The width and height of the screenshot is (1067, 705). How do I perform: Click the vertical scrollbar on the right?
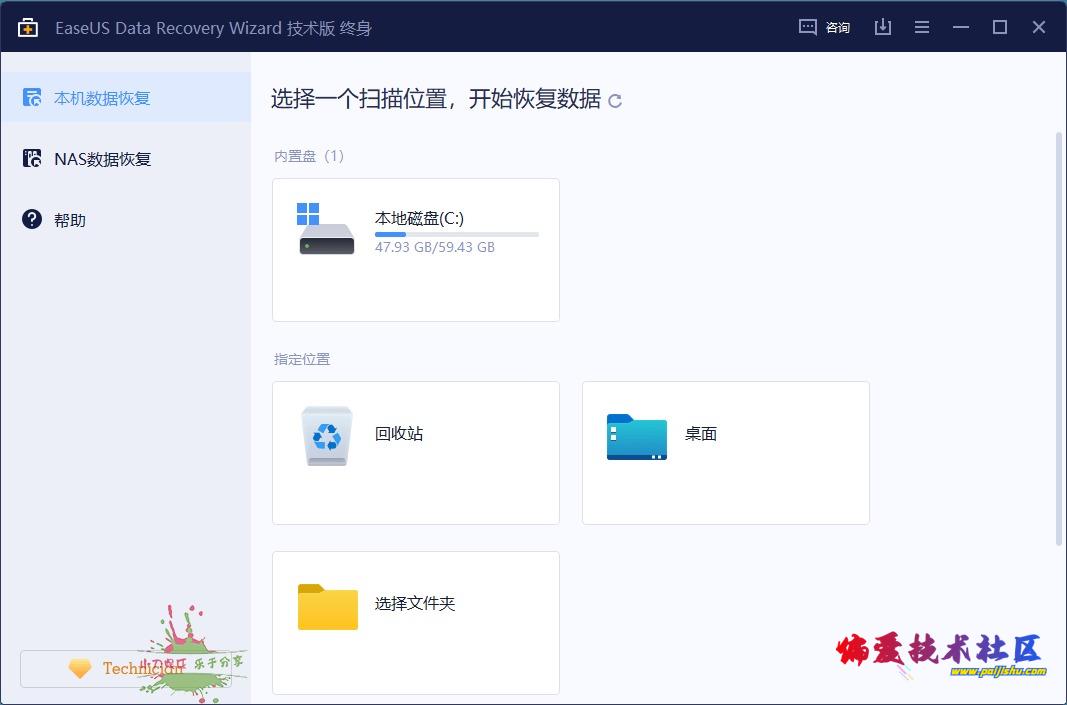click(x=1058, y=338)
